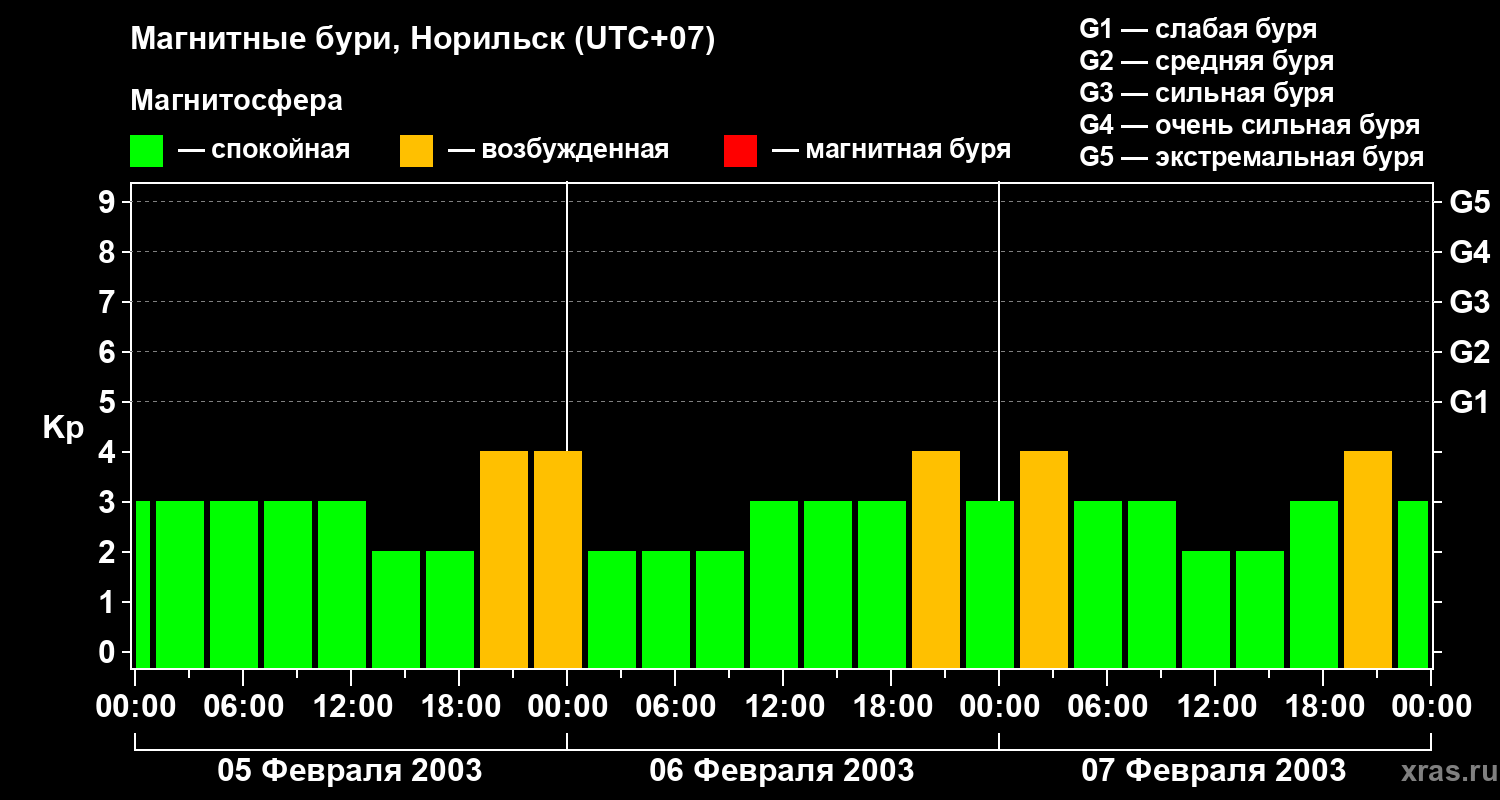Click green Kp 3 bar at 16:00–19:00, 07 Февраля
Viewport: 1500px width, 800px height.
coord(1314,584)
